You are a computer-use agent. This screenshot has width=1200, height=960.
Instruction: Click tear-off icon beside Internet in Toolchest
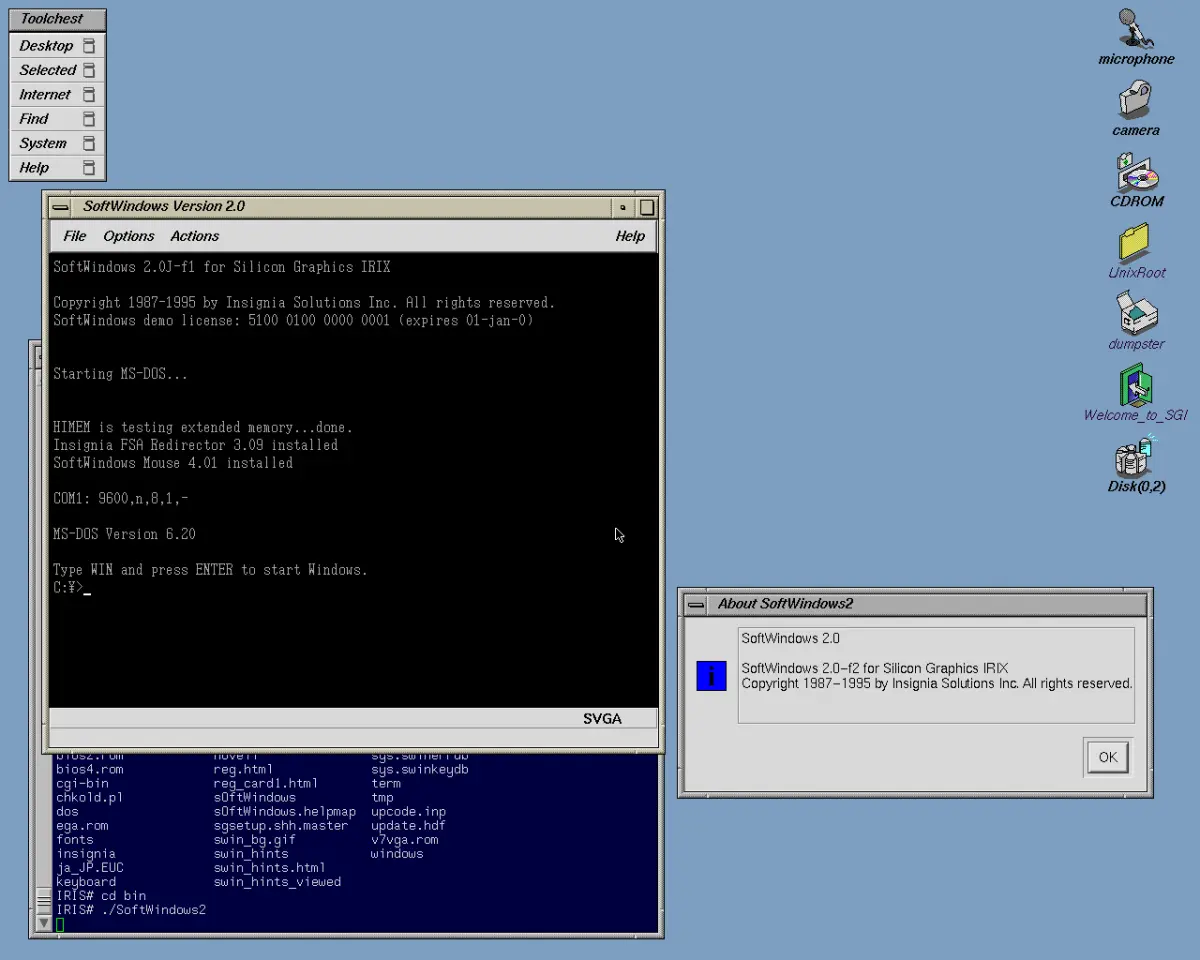click(x=89, y=94)
